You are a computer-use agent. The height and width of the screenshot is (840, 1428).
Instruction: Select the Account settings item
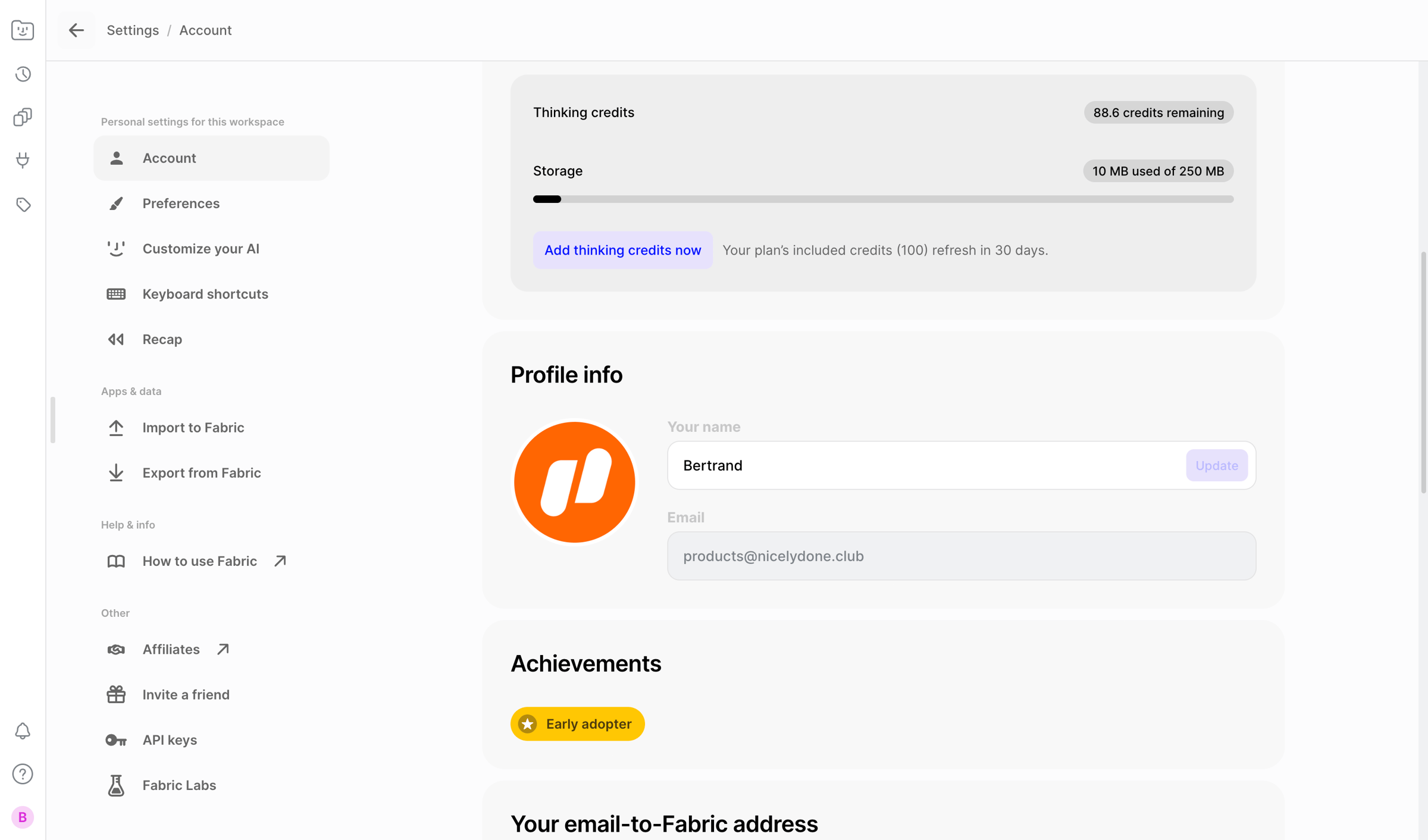211,158
